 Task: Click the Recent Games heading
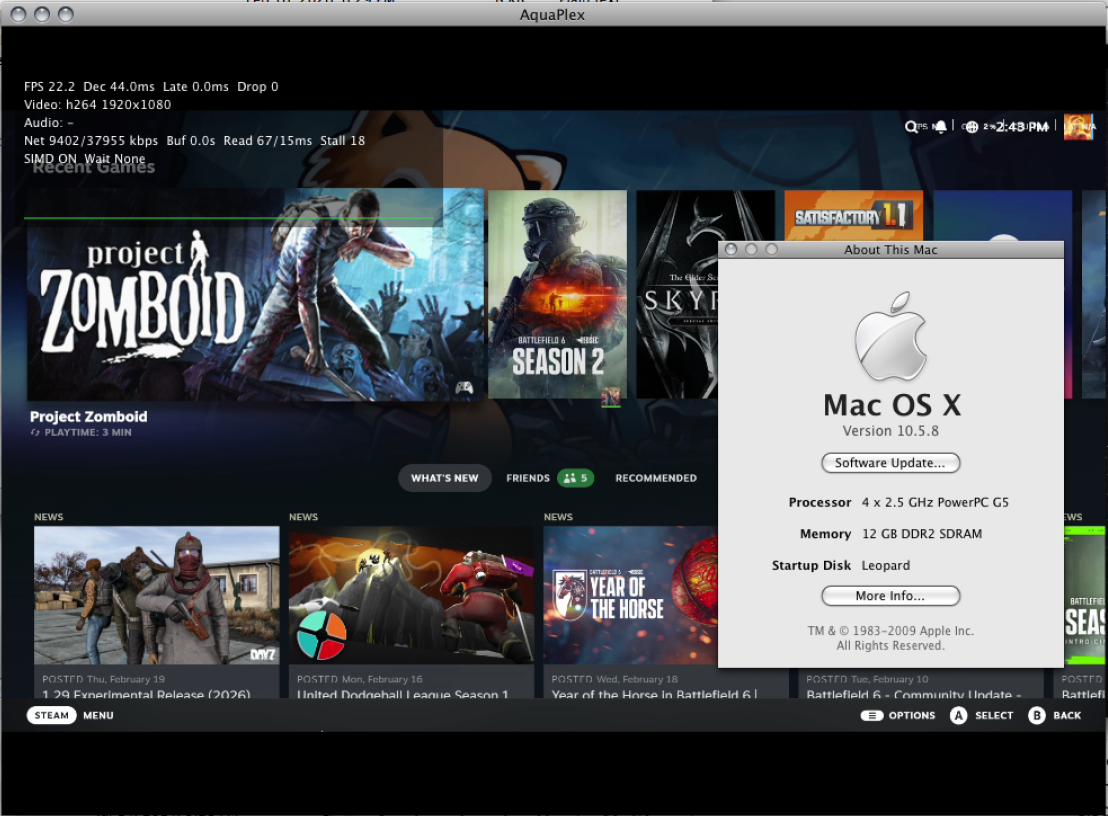(x=93, y=167)
